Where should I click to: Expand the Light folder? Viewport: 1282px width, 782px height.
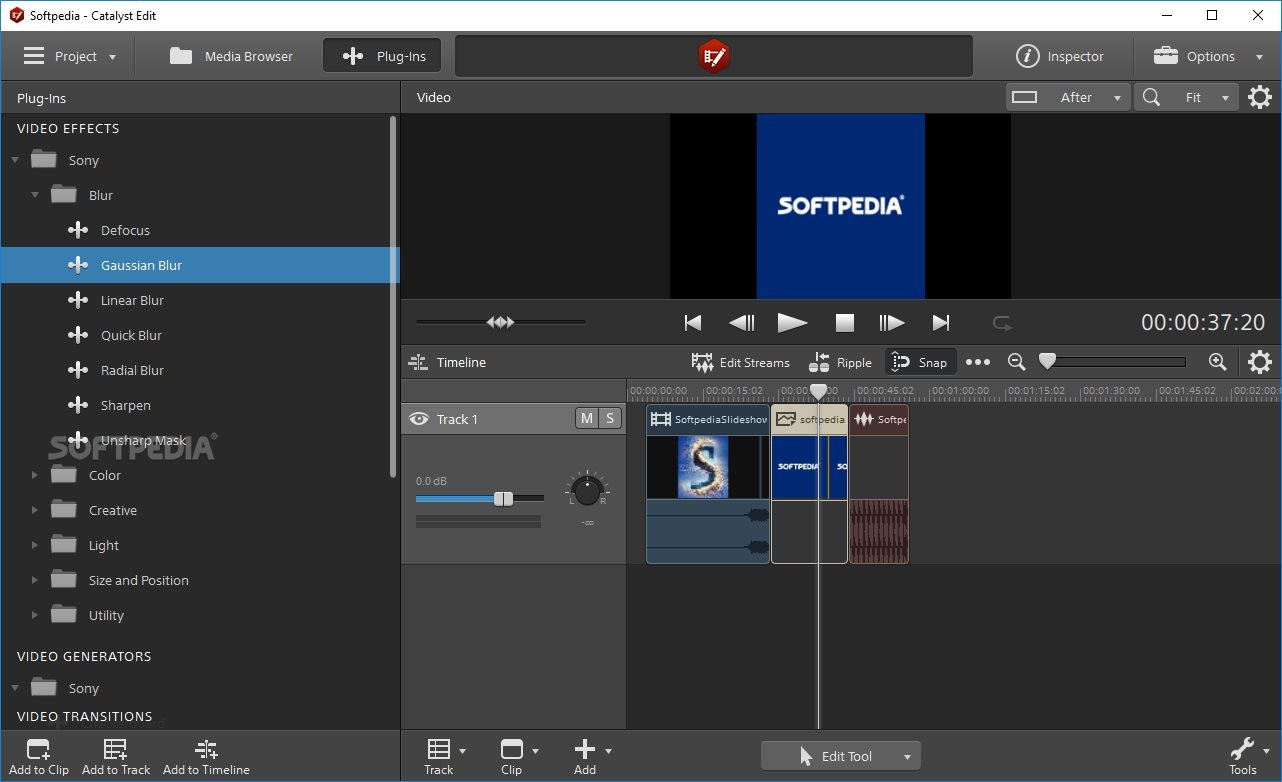point(35,545)
